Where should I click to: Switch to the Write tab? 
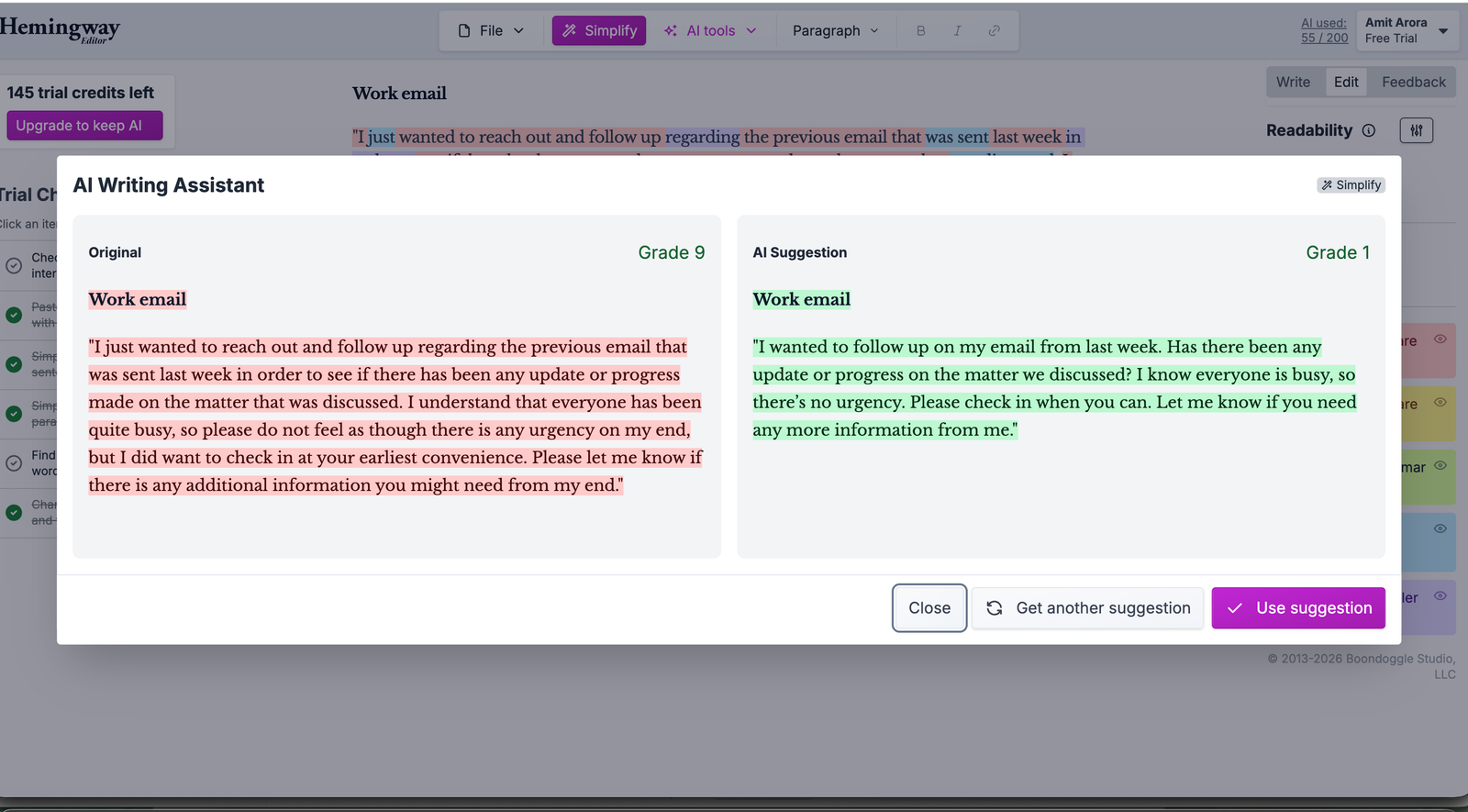(1293, 82)
